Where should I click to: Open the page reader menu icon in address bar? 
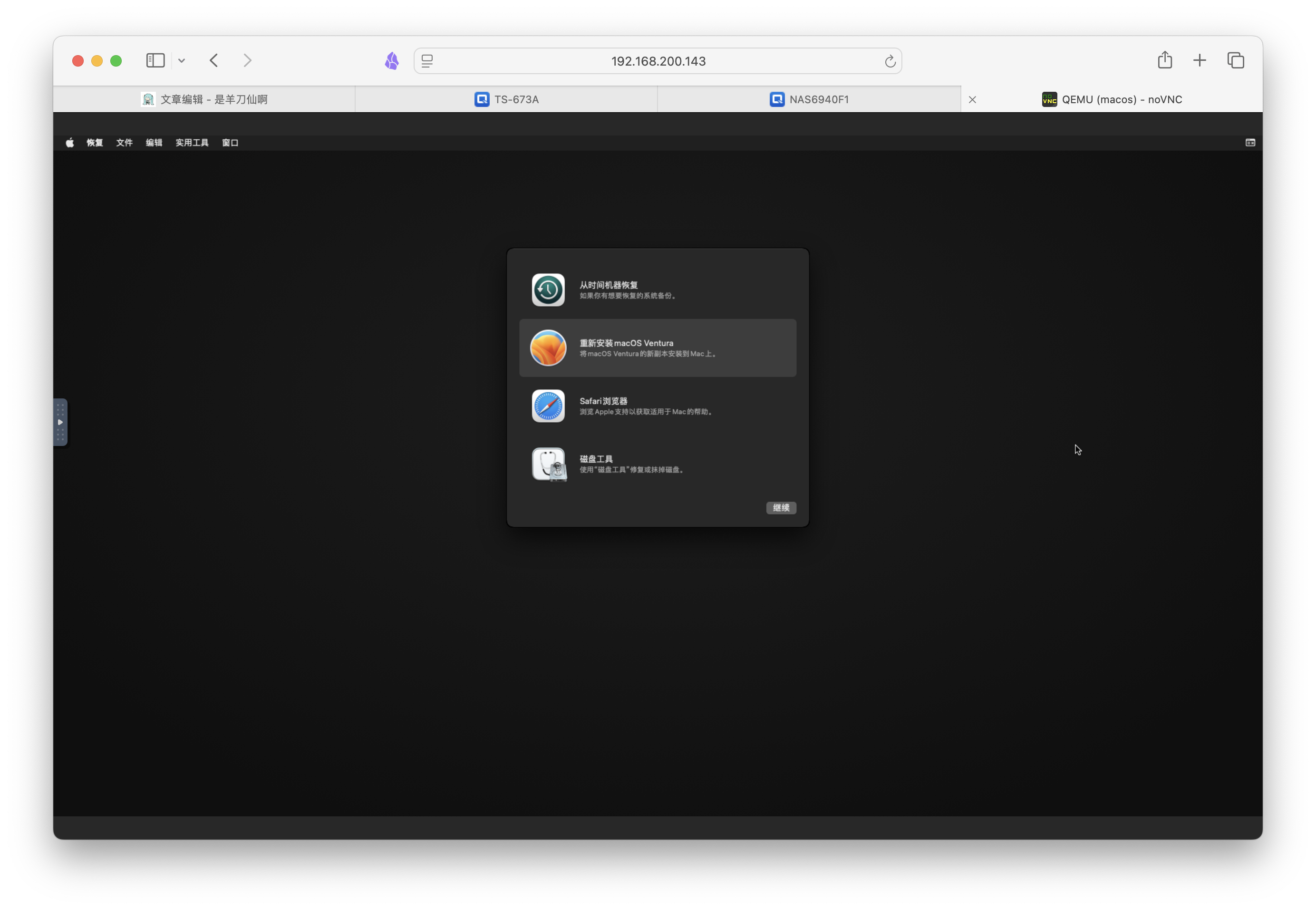427,61
